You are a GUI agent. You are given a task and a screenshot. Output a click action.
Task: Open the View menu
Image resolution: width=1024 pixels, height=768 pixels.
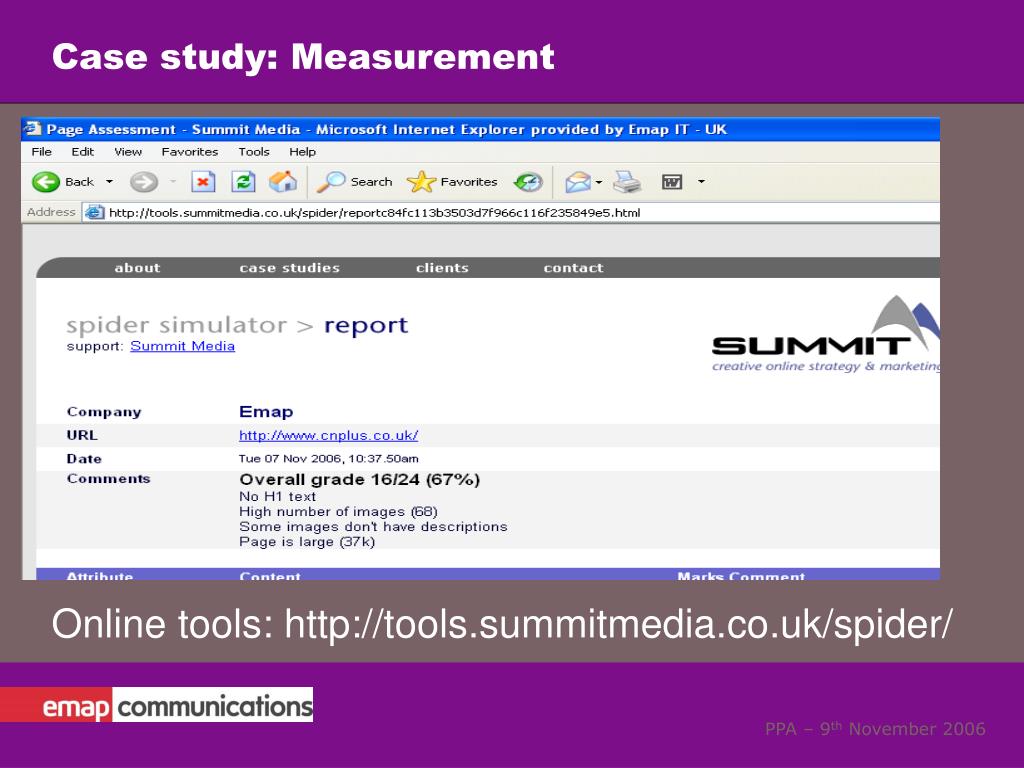click(127, 152)
